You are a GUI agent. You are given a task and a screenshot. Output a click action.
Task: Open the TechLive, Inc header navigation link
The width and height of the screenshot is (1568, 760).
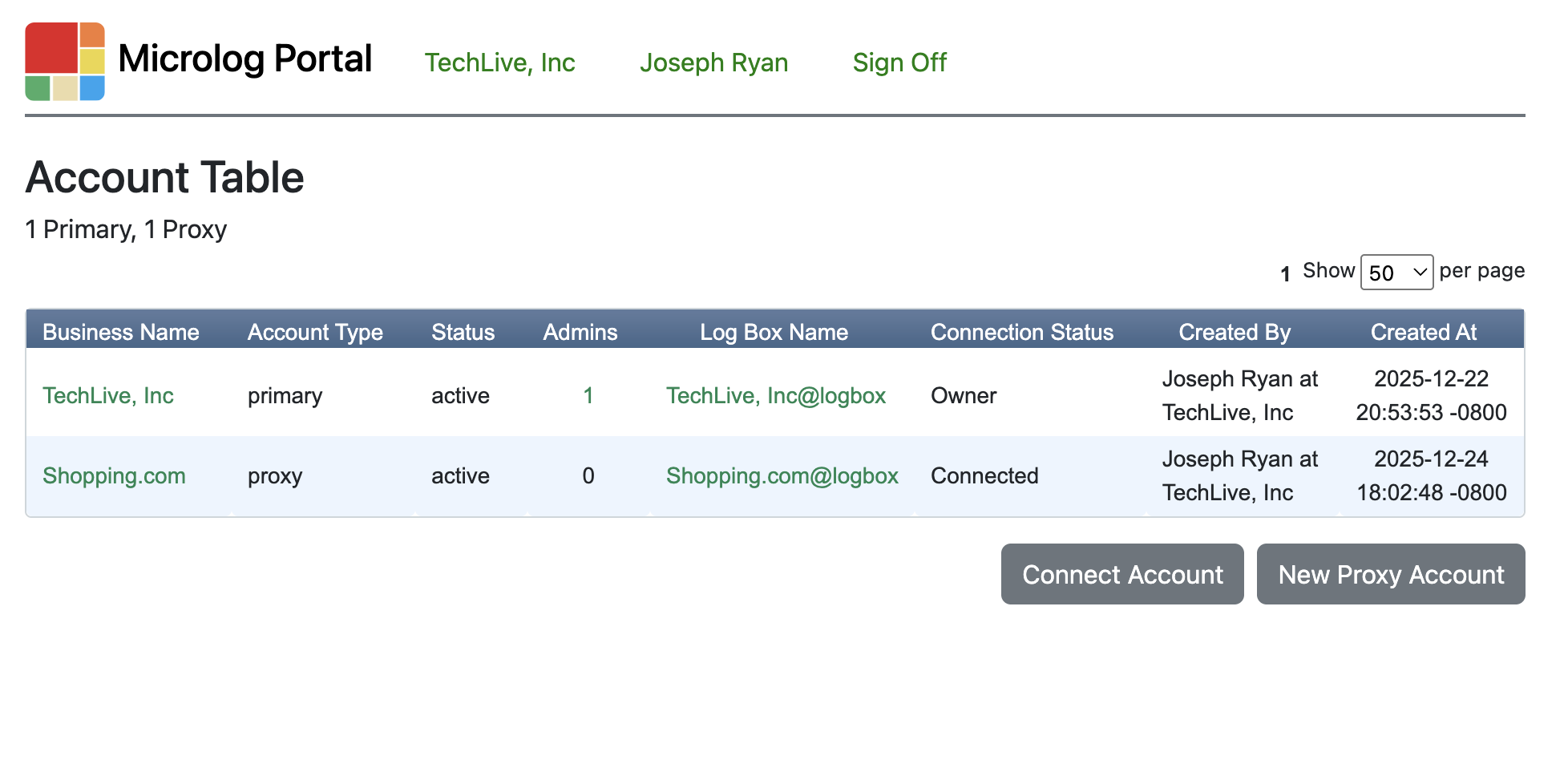[499, 63]
